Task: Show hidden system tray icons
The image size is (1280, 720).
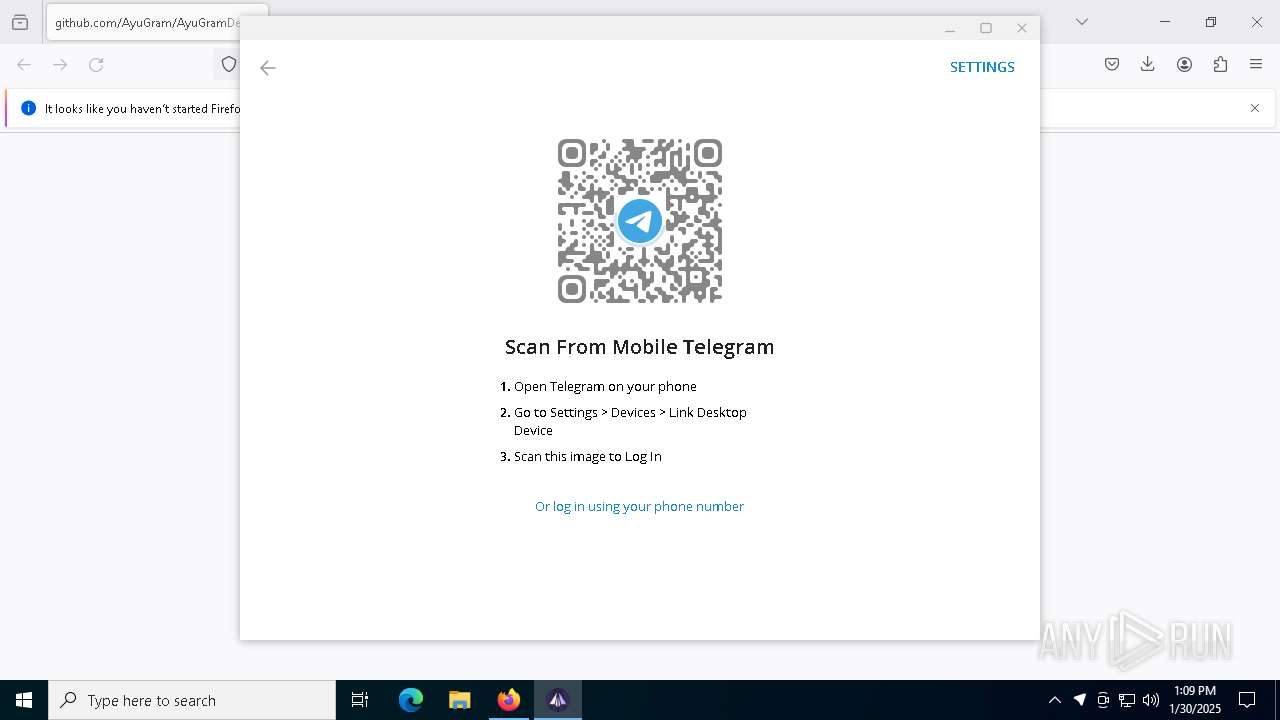Action: click(x=1055, y=700)
